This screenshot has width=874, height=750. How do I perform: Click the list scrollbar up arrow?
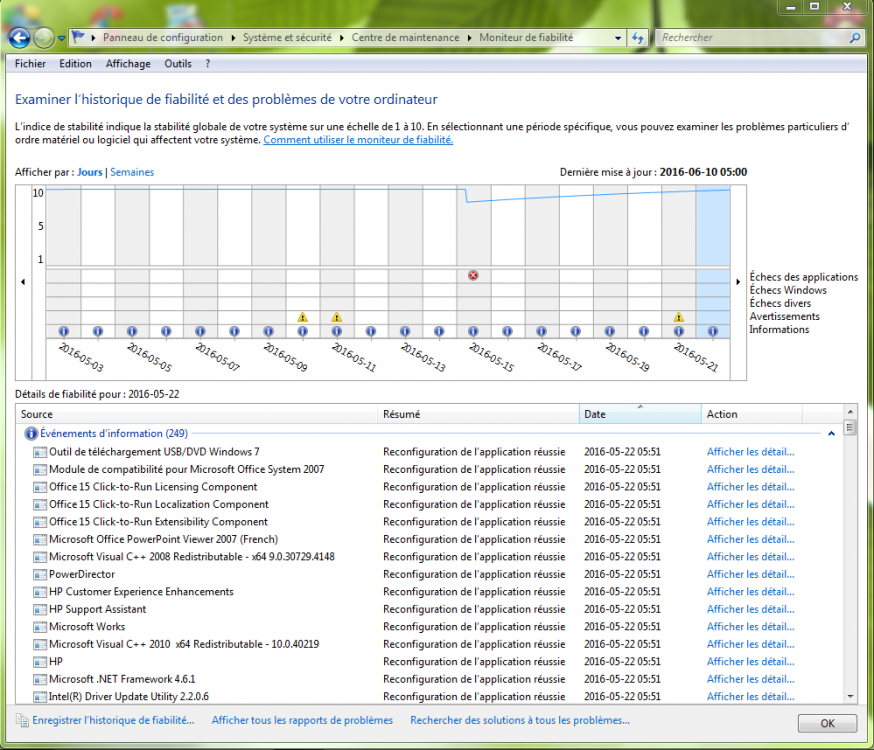click(x=850, y=412)
